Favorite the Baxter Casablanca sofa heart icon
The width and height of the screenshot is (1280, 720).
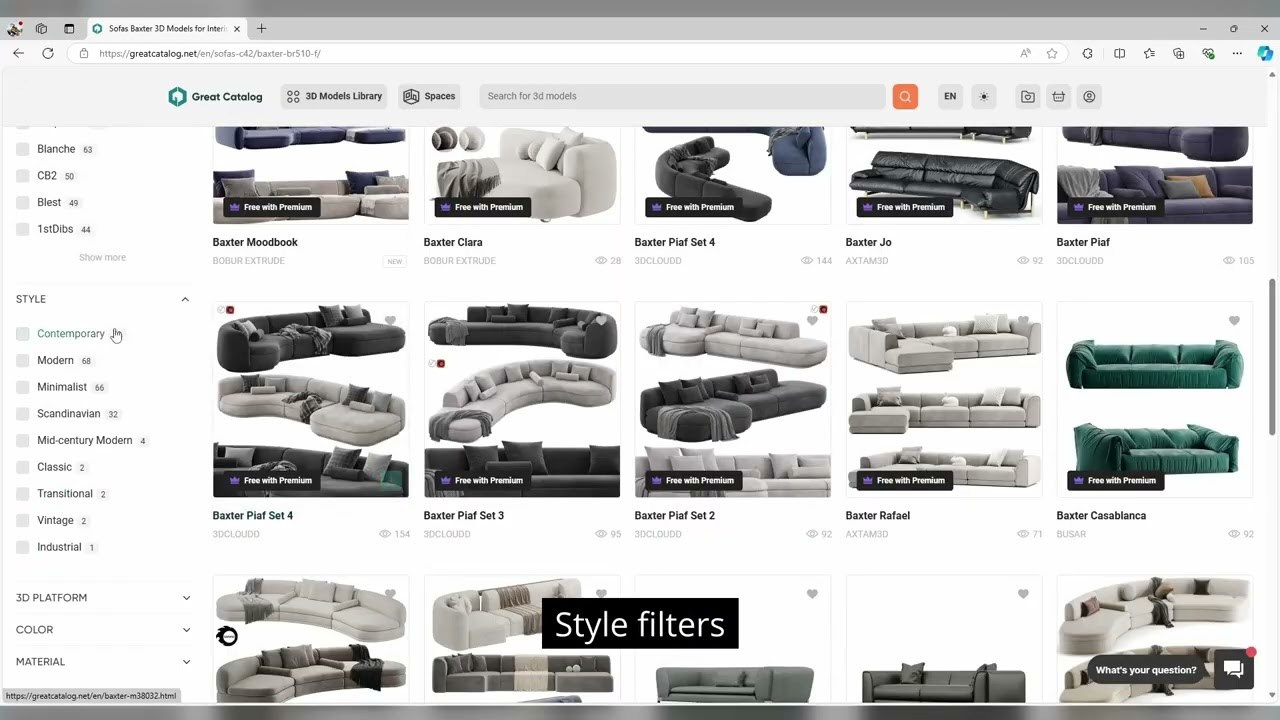[1234, 321]
